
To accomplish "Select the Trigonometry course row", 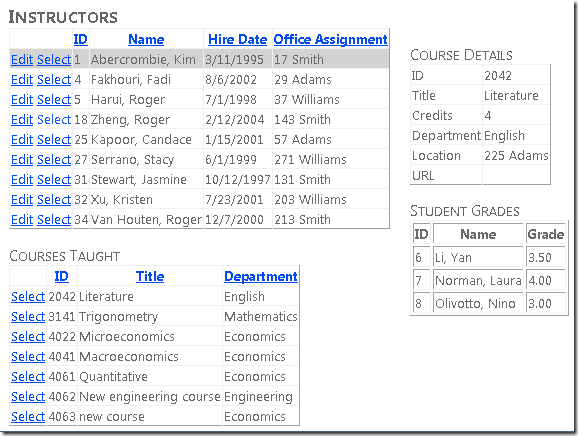I will coord(28,316).
